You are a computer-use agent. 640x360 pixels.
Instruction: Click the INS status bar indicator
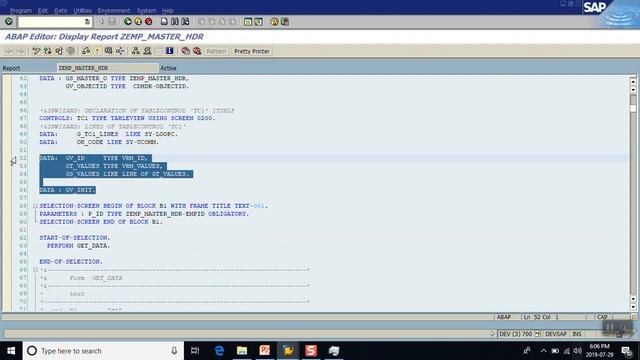[x=577, y=334]
